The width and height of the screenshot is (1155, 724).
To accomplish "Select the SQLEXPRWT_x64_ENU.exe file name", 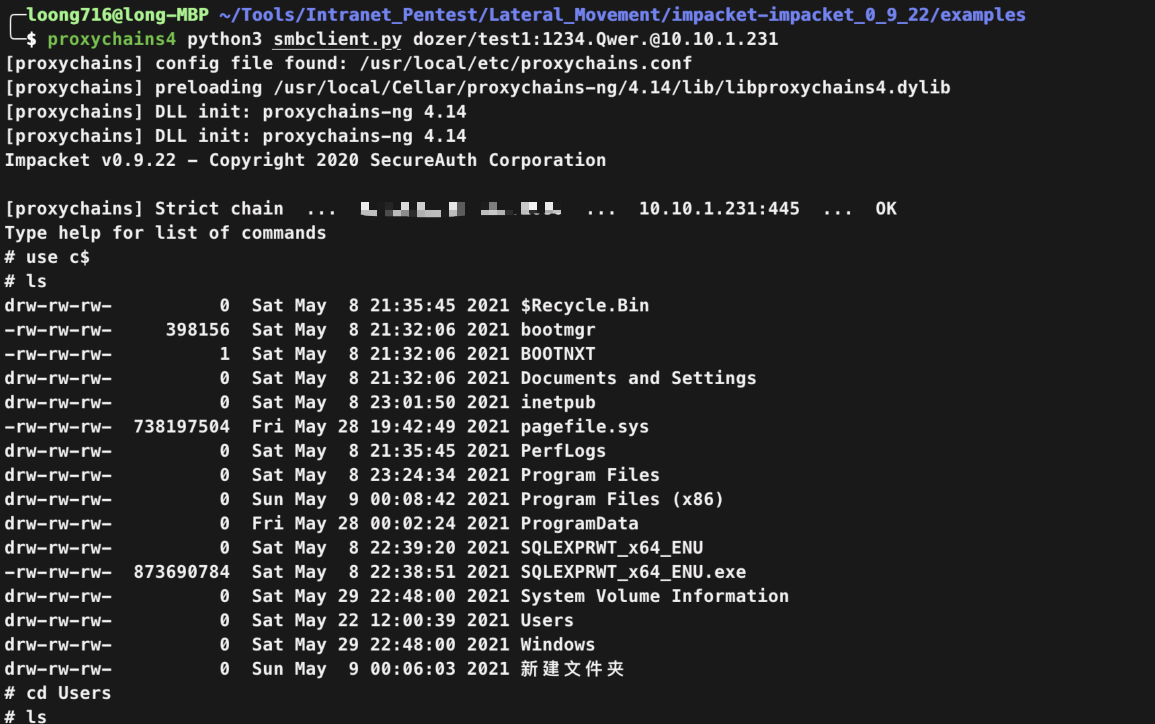I will 633,572.
